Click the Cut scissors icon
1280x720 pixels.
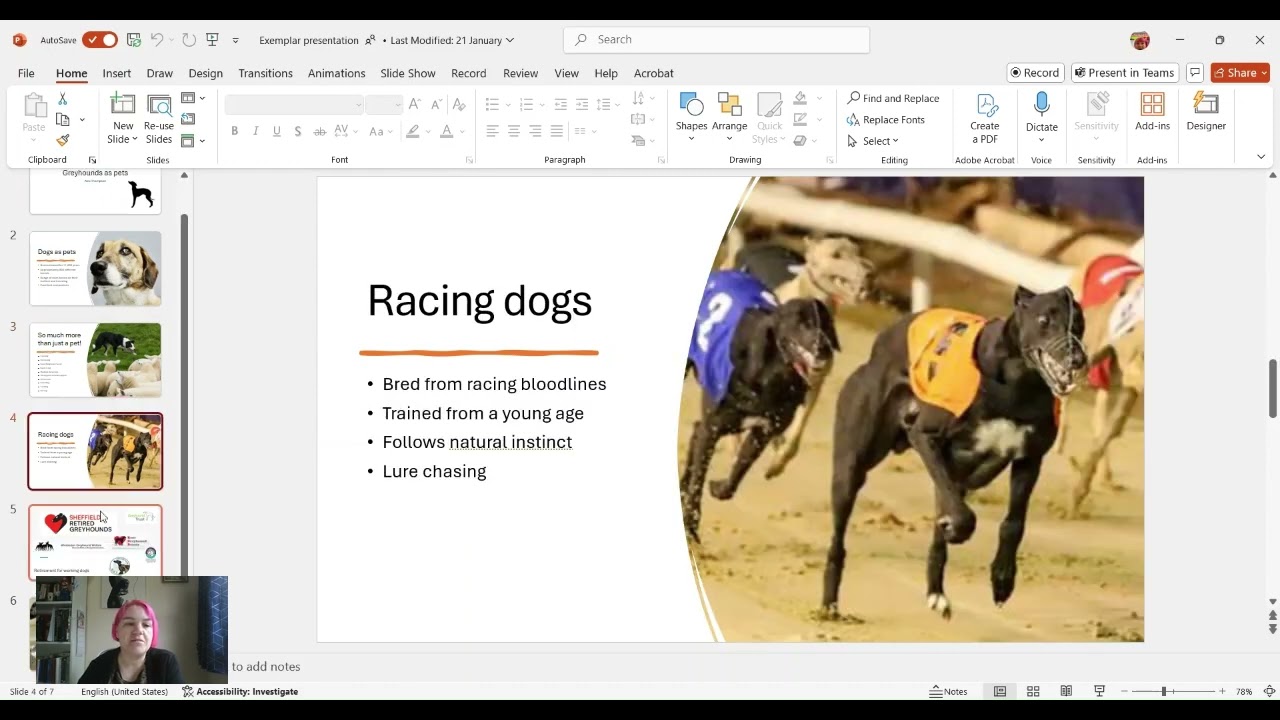coord(62,99)
